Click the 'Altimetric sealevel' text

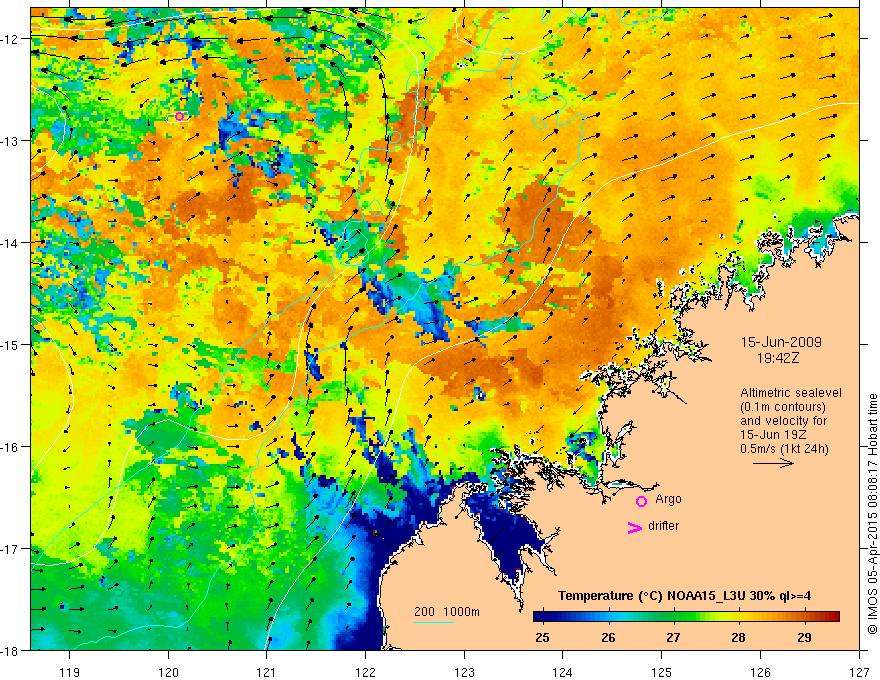(x=791, y=393)
